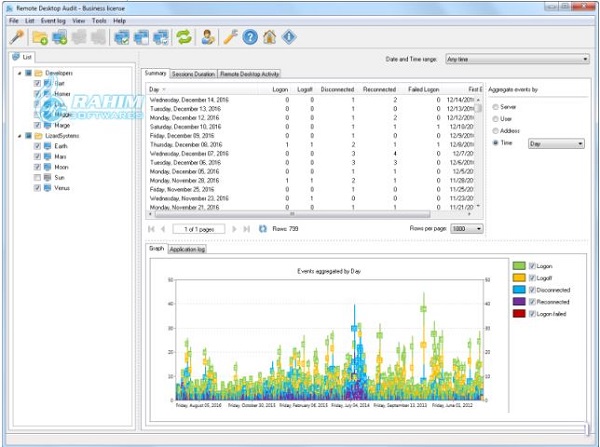Switch to the Application log tab
Viewport: 600px width, 447px height.
coord(187,248)
